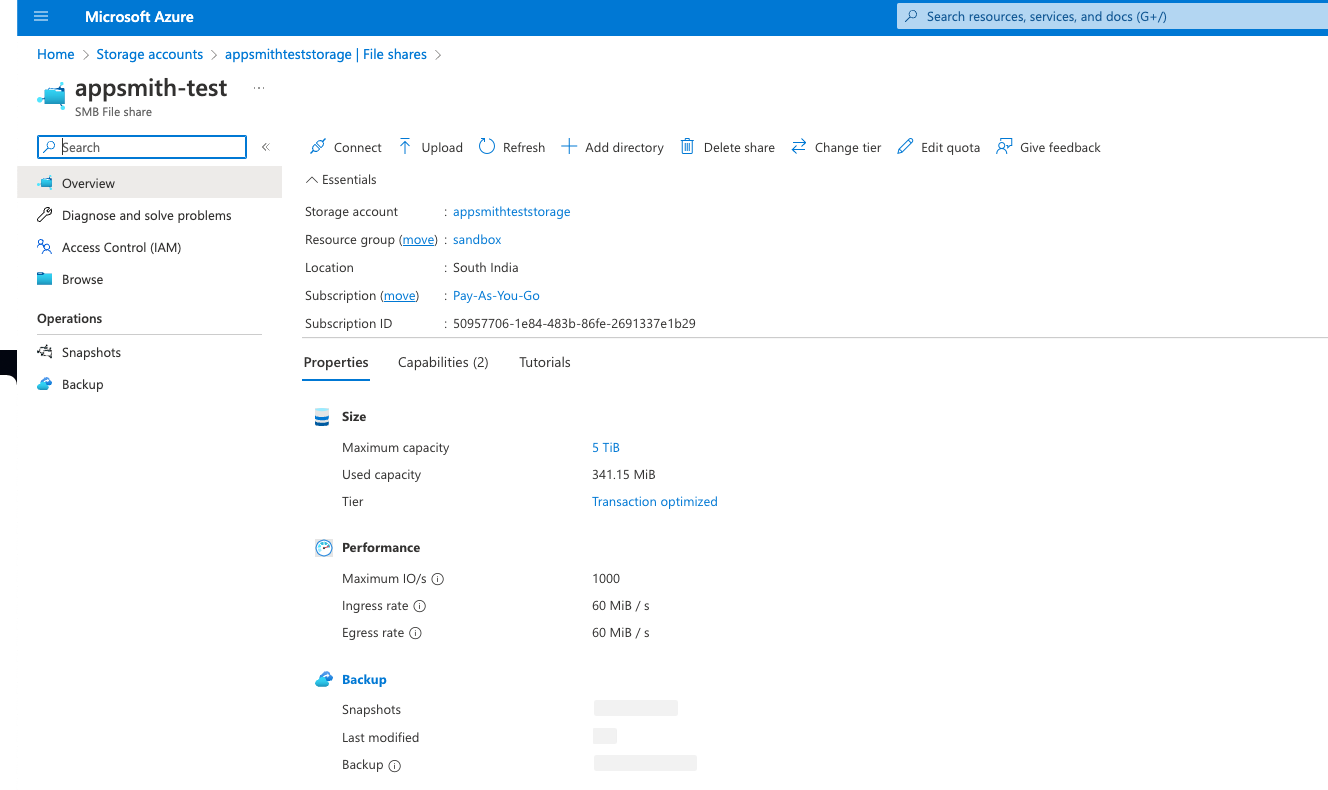Viewport: 1328px width, 790px height.
Task: Click the Connect toolbar icon
Action: 318,147
